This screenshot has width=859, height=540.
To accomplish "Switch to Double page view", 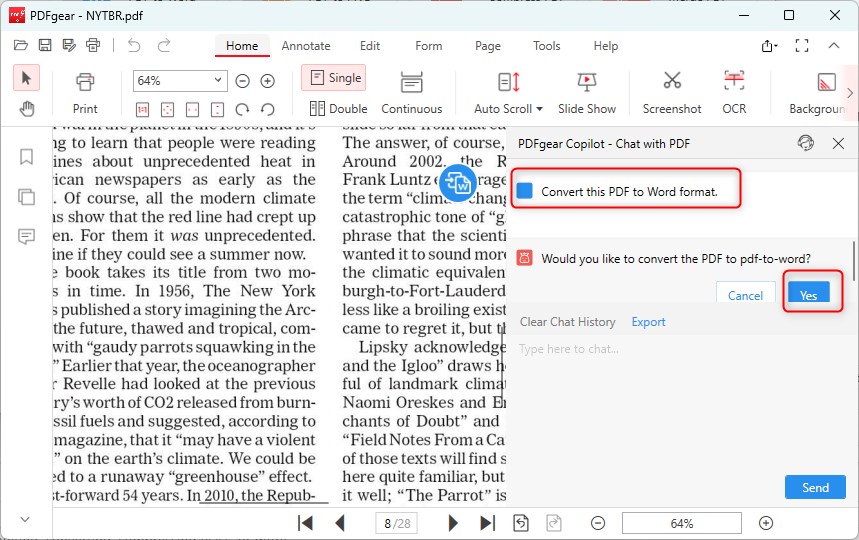I will pos(338,108).
